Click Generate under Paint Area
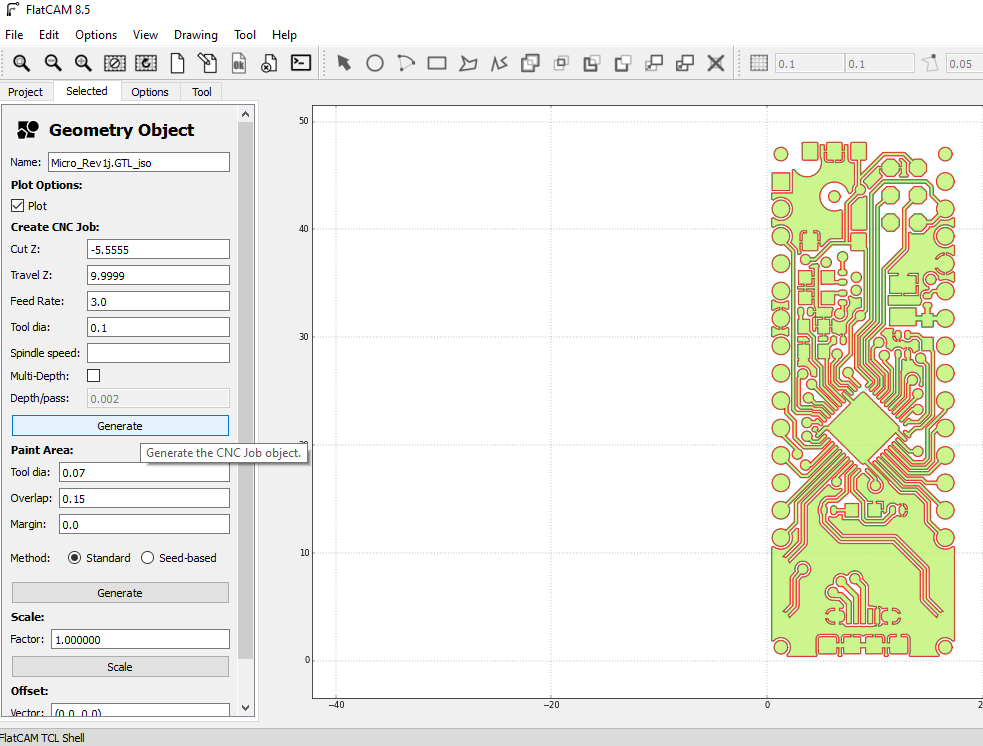Image resolution: width=983 pixels, height=746 pixels. [x=120, y=593]
